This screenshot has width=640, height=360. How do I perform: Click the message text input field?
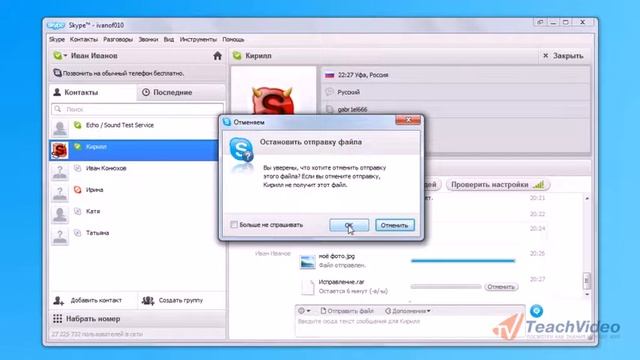(x=410, y=327)
